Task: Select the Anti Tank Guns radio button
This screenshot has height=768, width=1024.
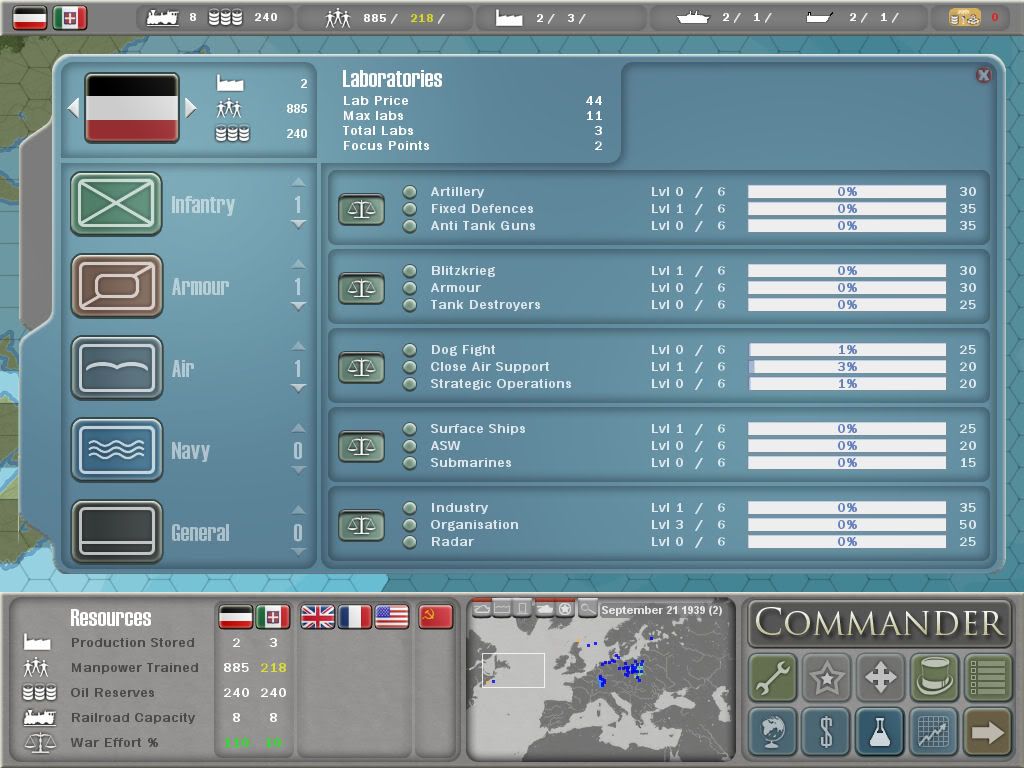Action: pos(409,226)
